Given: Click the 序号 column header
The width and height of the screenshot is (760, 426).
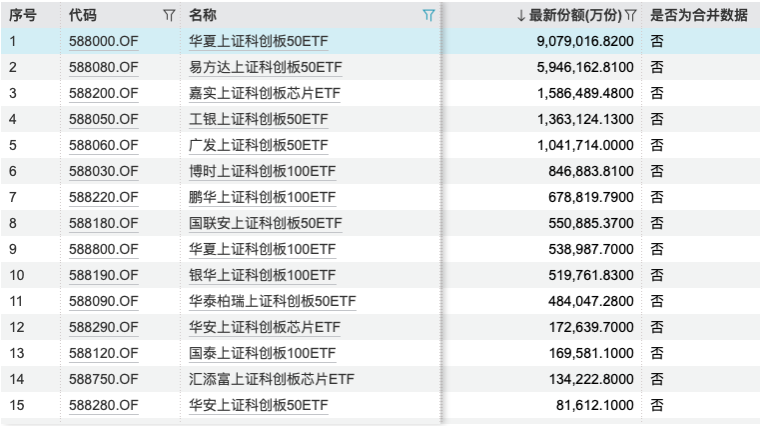Looking at the screenshot, I should click(23, 16).
